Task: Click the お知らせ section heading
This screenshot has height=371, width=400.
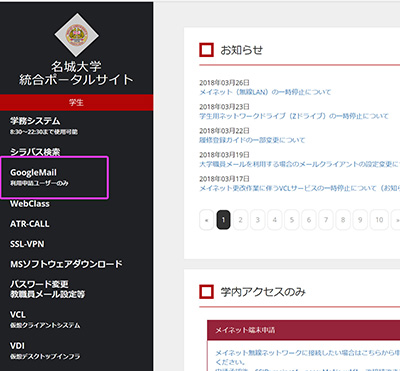Action: 241,50
